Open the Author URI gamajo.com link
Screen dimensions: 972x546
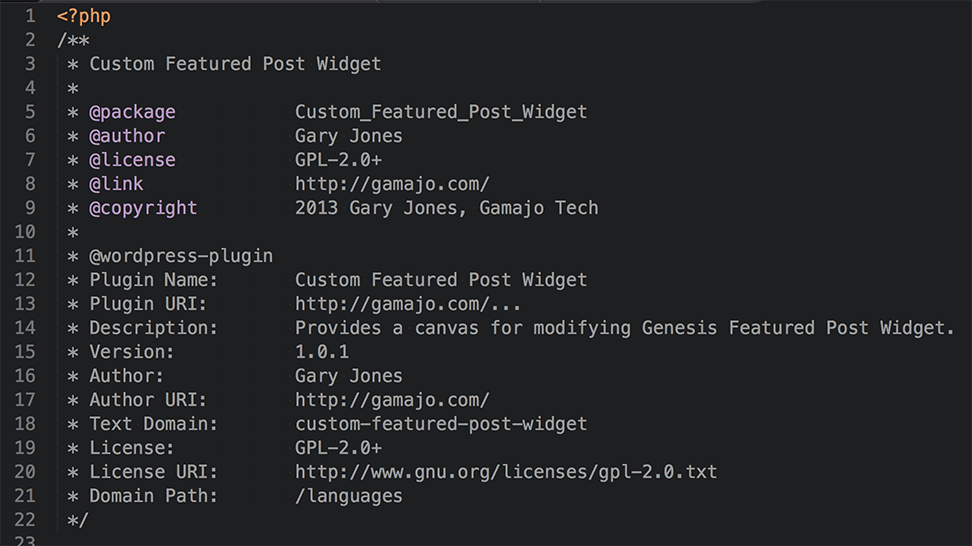coord(392,400)
